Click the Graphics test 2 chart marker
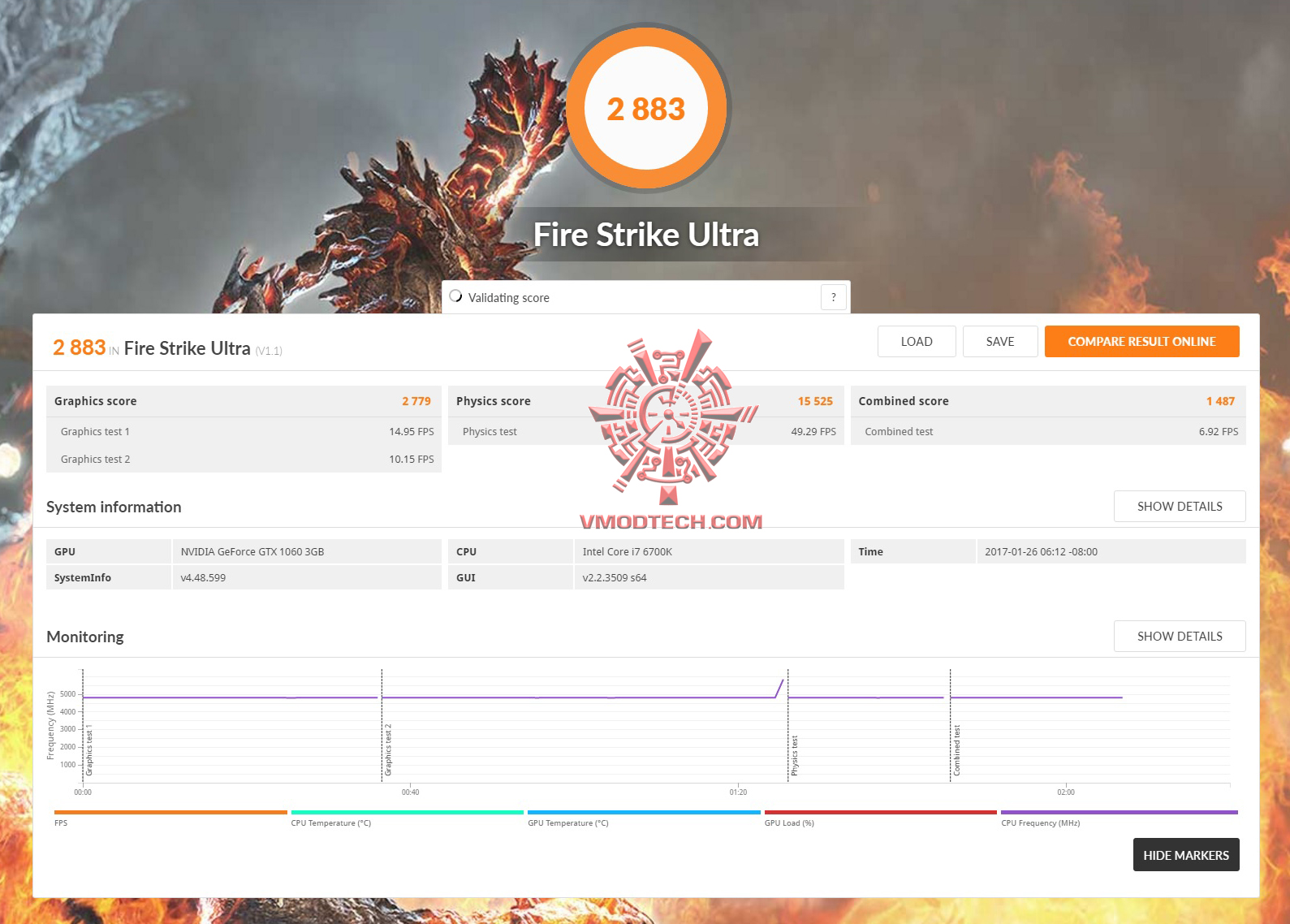The image size is (1290, 924). (x=388, y=750)
